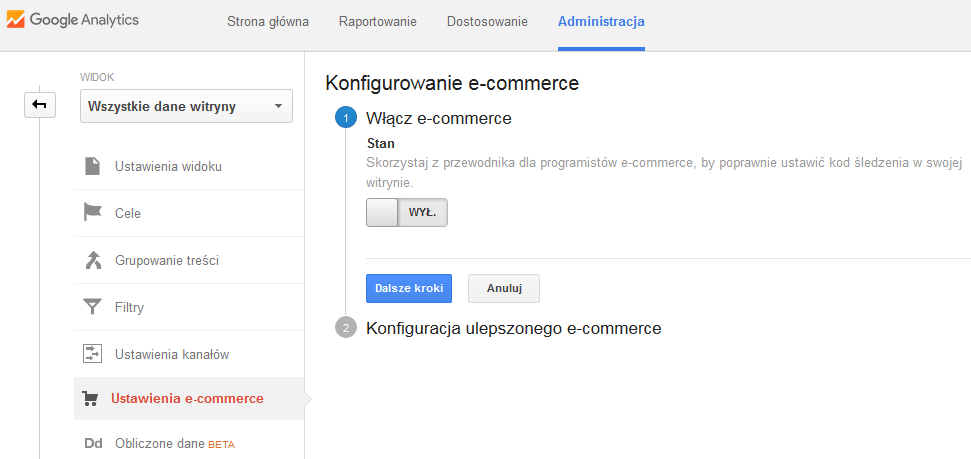The height and width of the screenshot is (459, 971).
Task: Click the Dalsze kroki button
Action: [x=409, y=288]
